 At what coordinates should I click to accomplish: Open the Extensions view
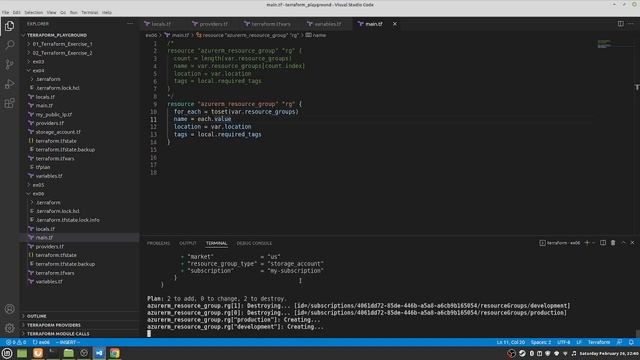[9, 103]
